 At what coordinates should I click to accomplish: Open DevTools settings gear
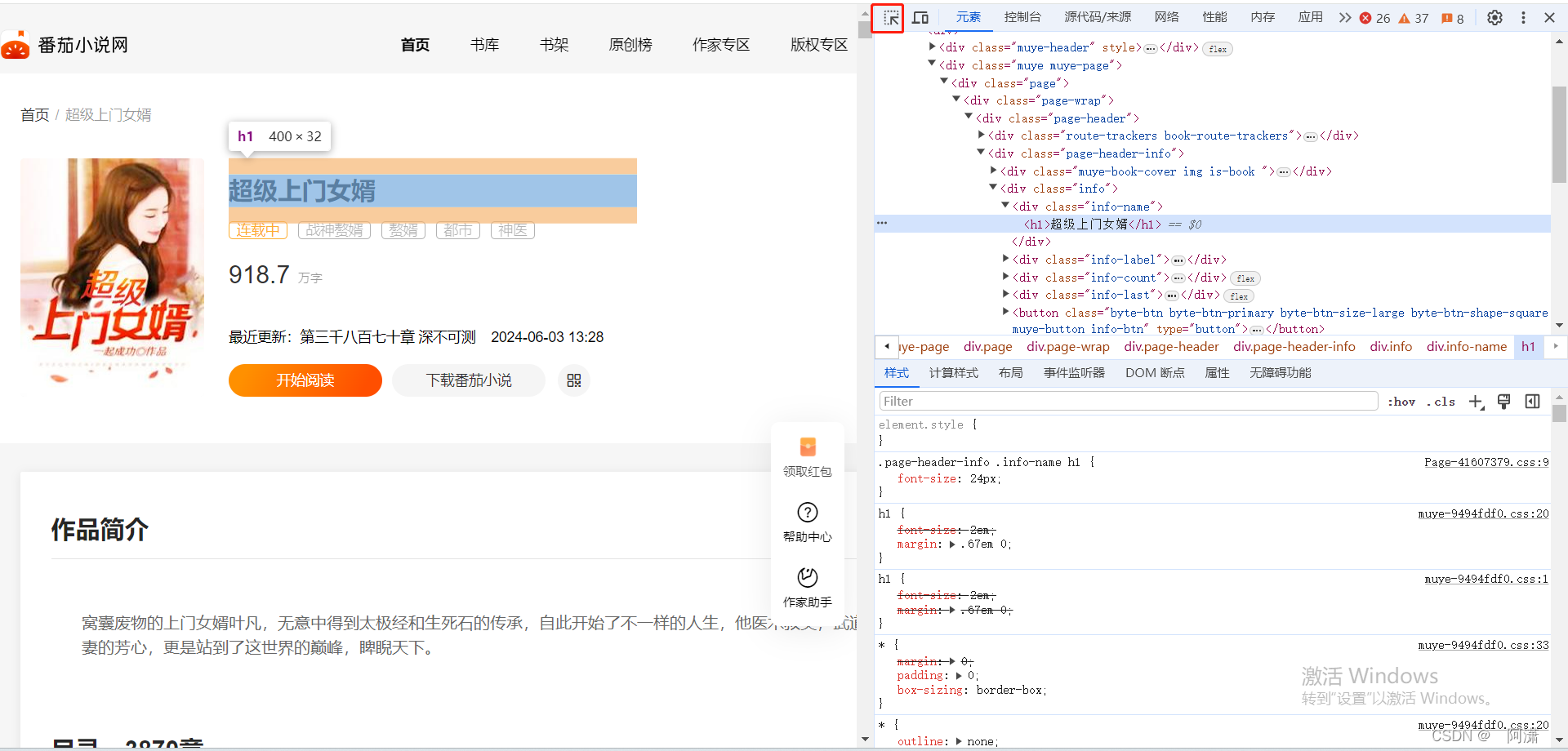[1494, 18]
